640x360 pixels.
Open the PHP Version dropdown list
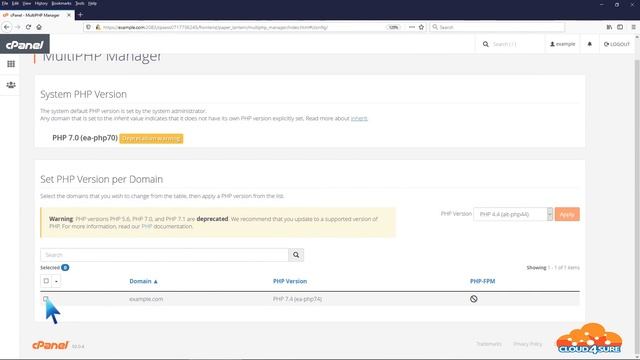pyautogui.click(x=513, y=214)
